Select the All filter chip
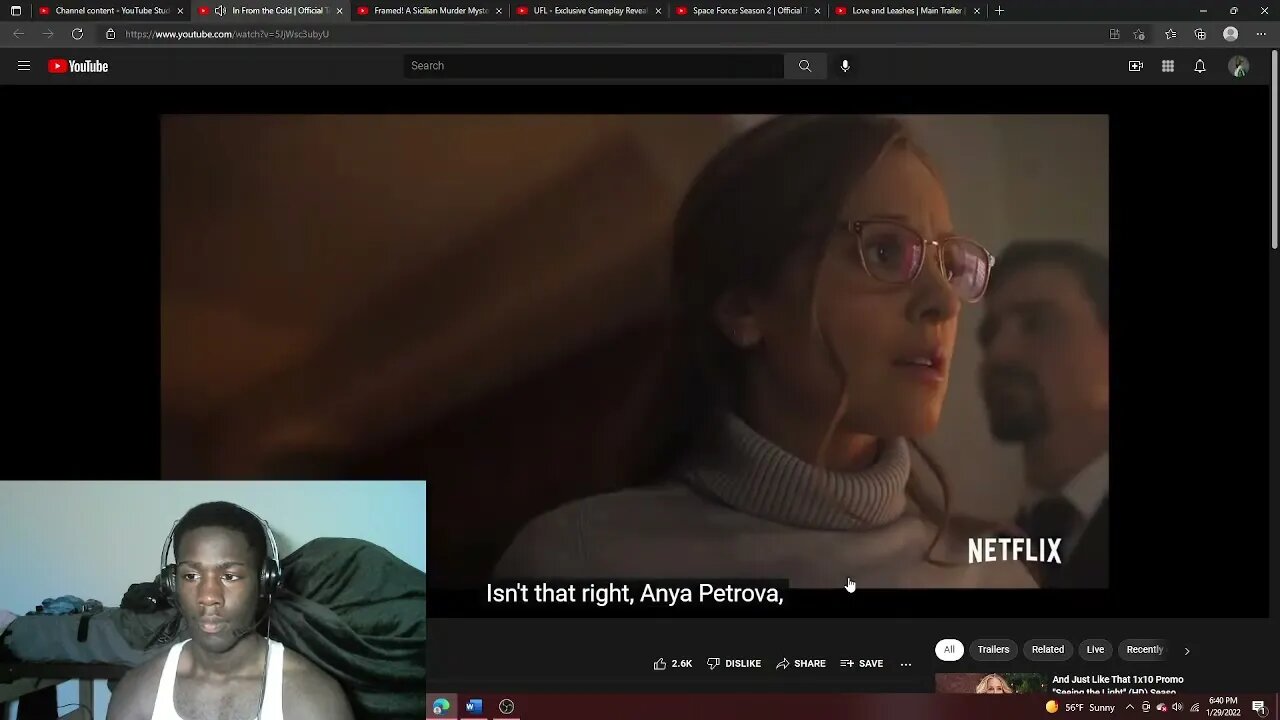1280x720 pixels. [949, 650]
